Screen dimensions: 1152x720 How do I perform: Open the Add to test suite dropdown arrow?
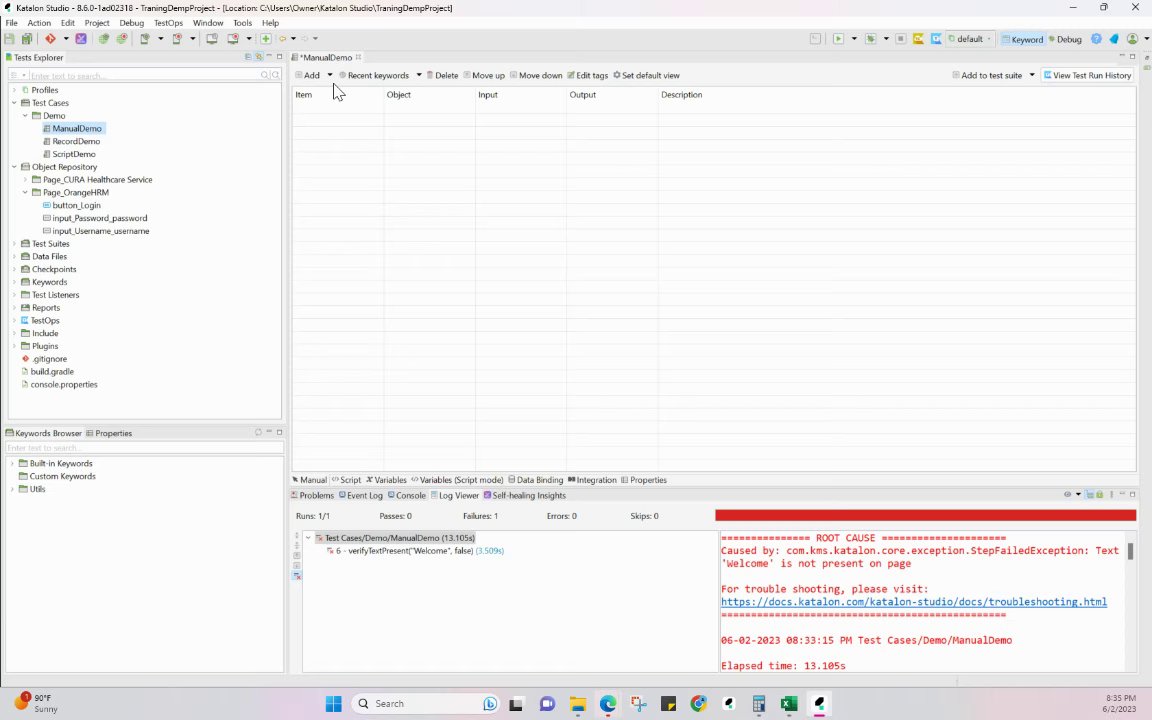(x=1032, y=75)
